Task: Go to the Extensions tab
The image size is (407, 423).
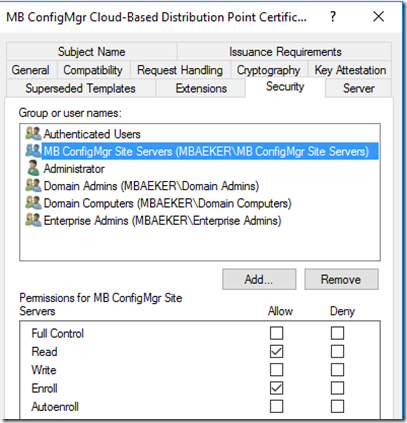Action: point(201,88)
